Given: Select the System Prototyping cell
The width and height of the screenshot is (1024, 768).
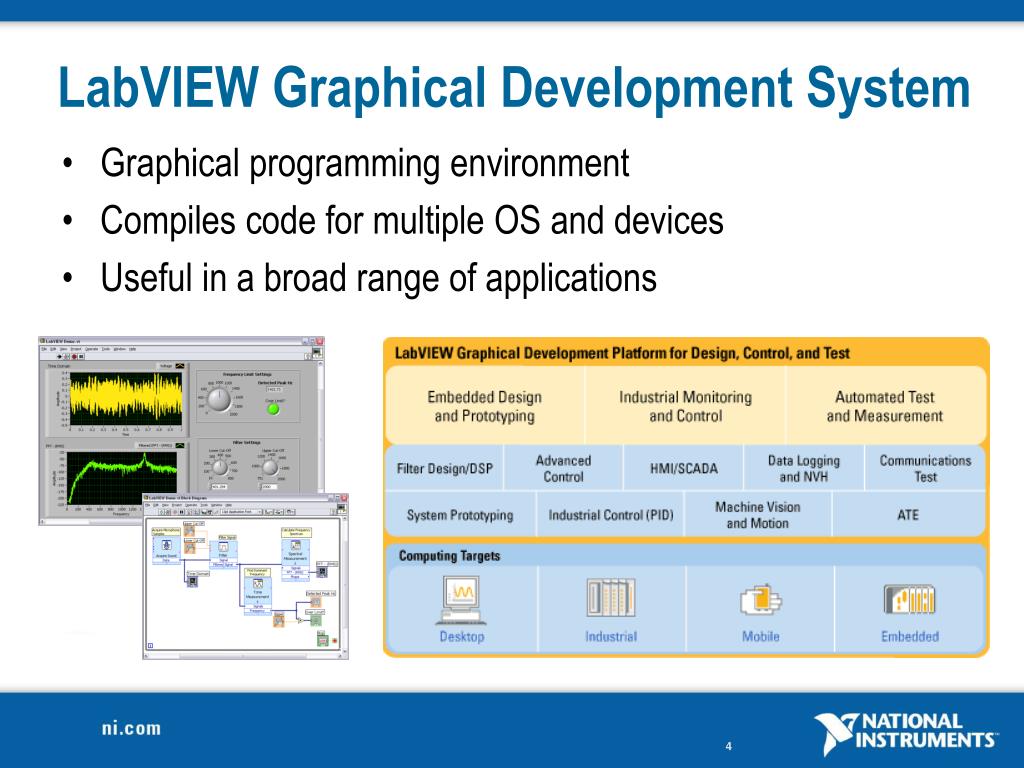Looking at the screenshot, I should click(x=460, y=515).
